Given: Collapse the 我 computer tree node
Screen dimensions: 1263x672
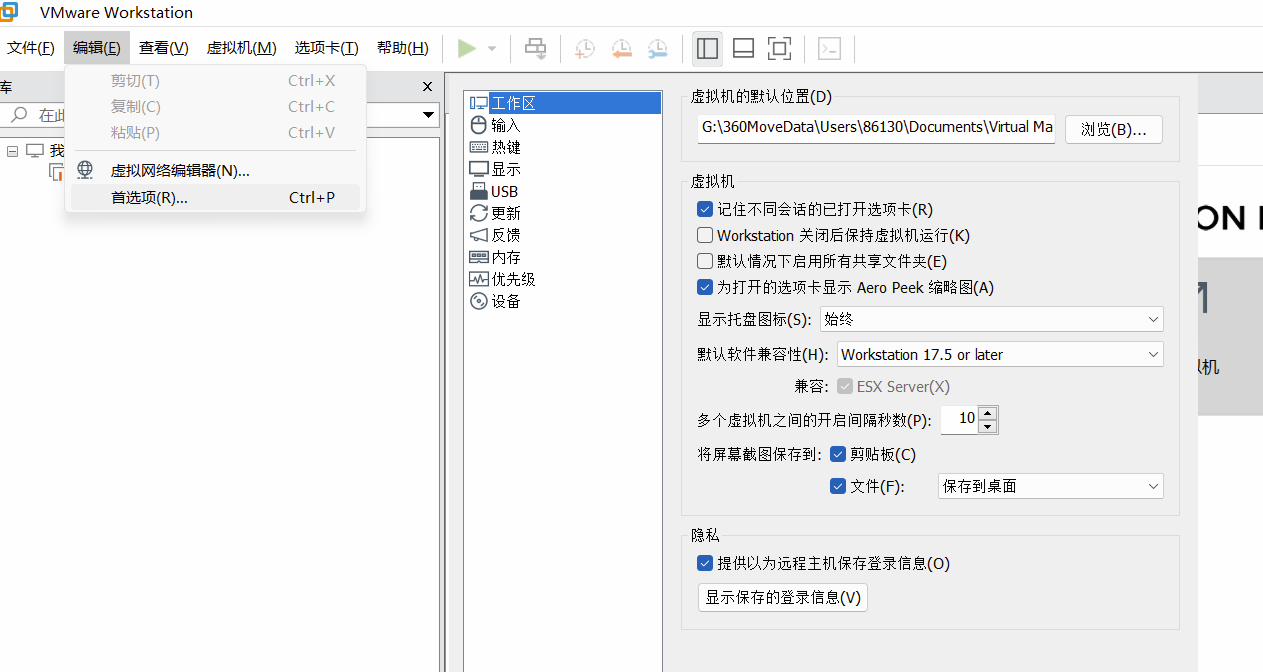Looking at the screenshot, I should pos(12,151).
